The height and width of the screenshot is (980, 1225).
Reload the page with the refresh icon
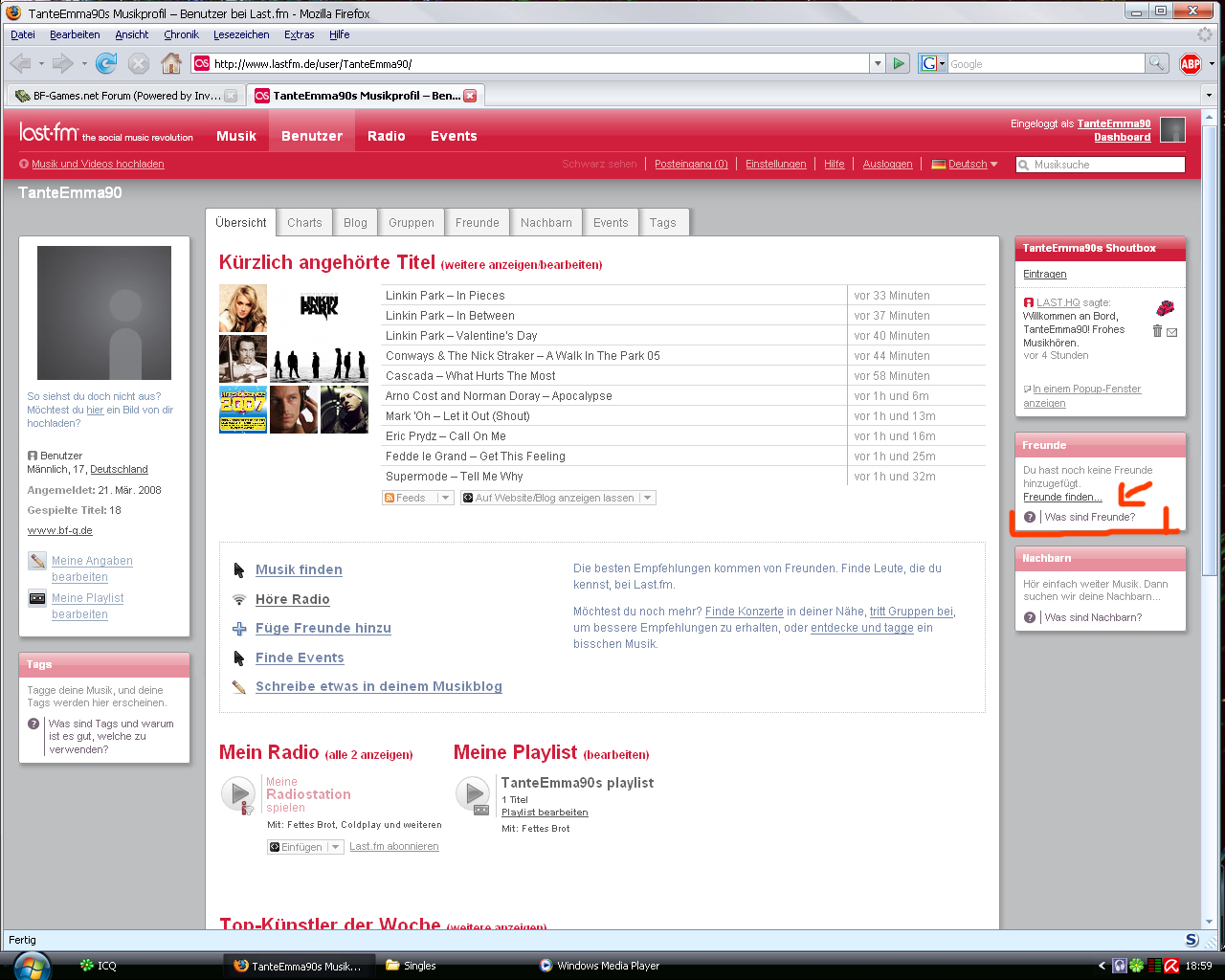coord(106,64)
